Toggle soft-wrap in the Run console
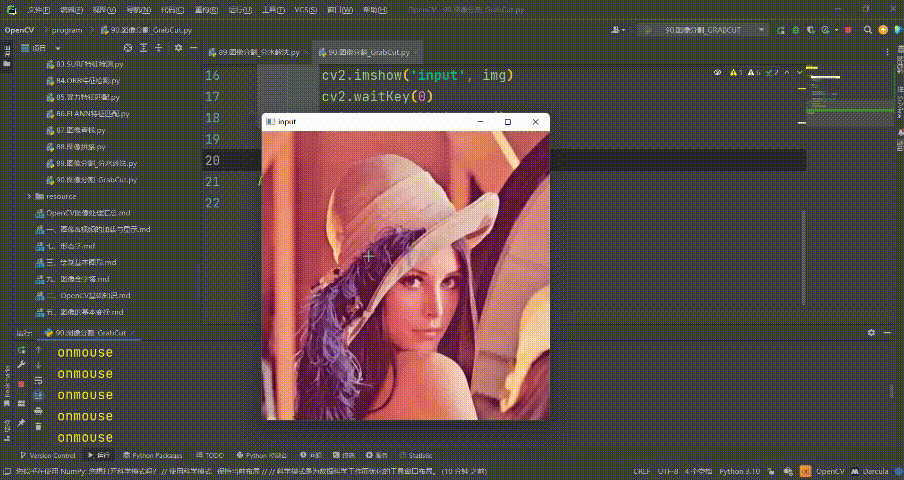The height and width of the screenshot is (480, 904). (39, 380)
